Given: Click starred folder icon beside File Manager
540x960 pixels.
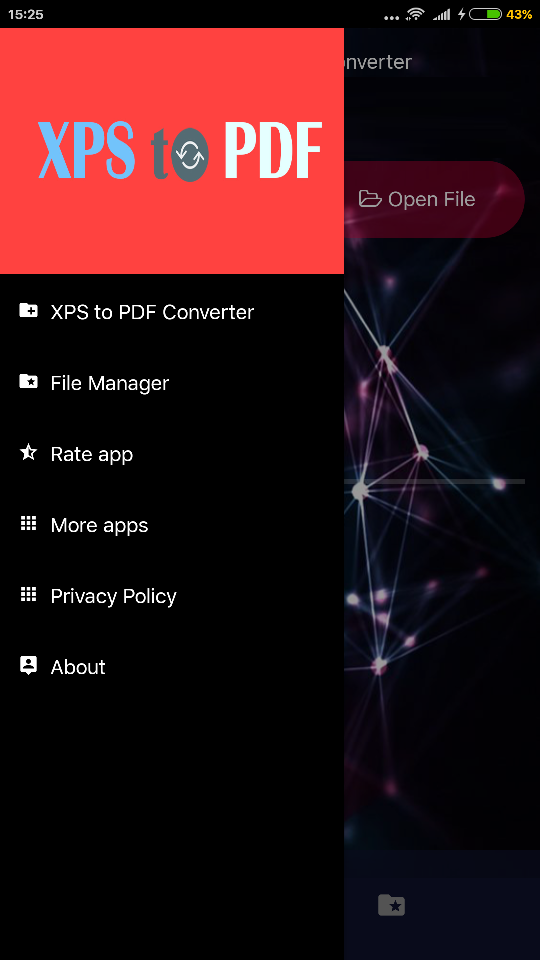Looking at the screenshot, I should (28, 381).
